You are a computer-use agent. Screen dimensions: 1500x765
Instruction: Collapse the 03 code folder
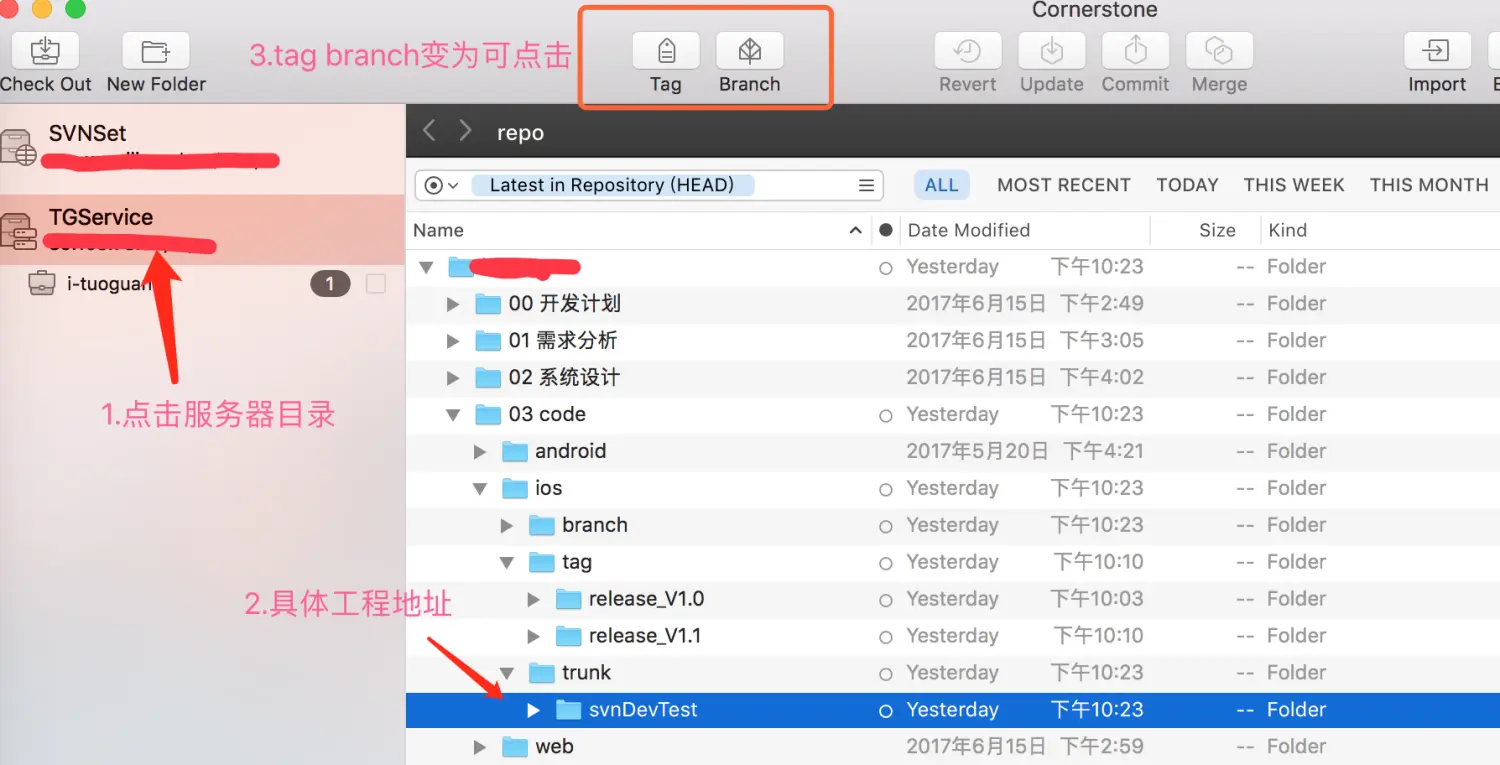[x=453, y=415]
